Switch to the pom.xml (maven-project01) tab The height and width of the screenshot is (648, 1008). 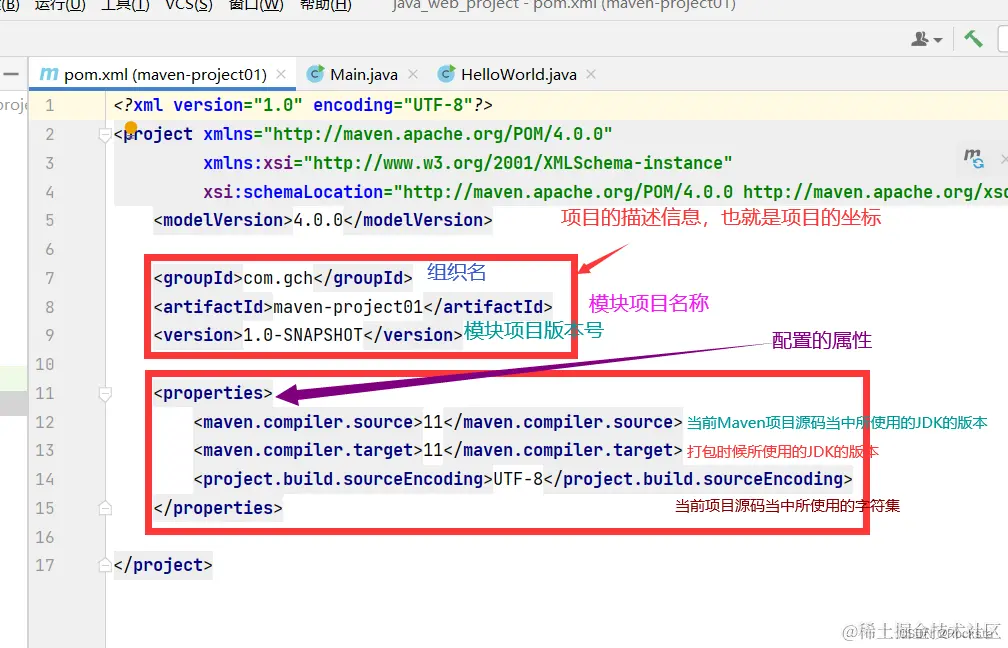(165, 75)
